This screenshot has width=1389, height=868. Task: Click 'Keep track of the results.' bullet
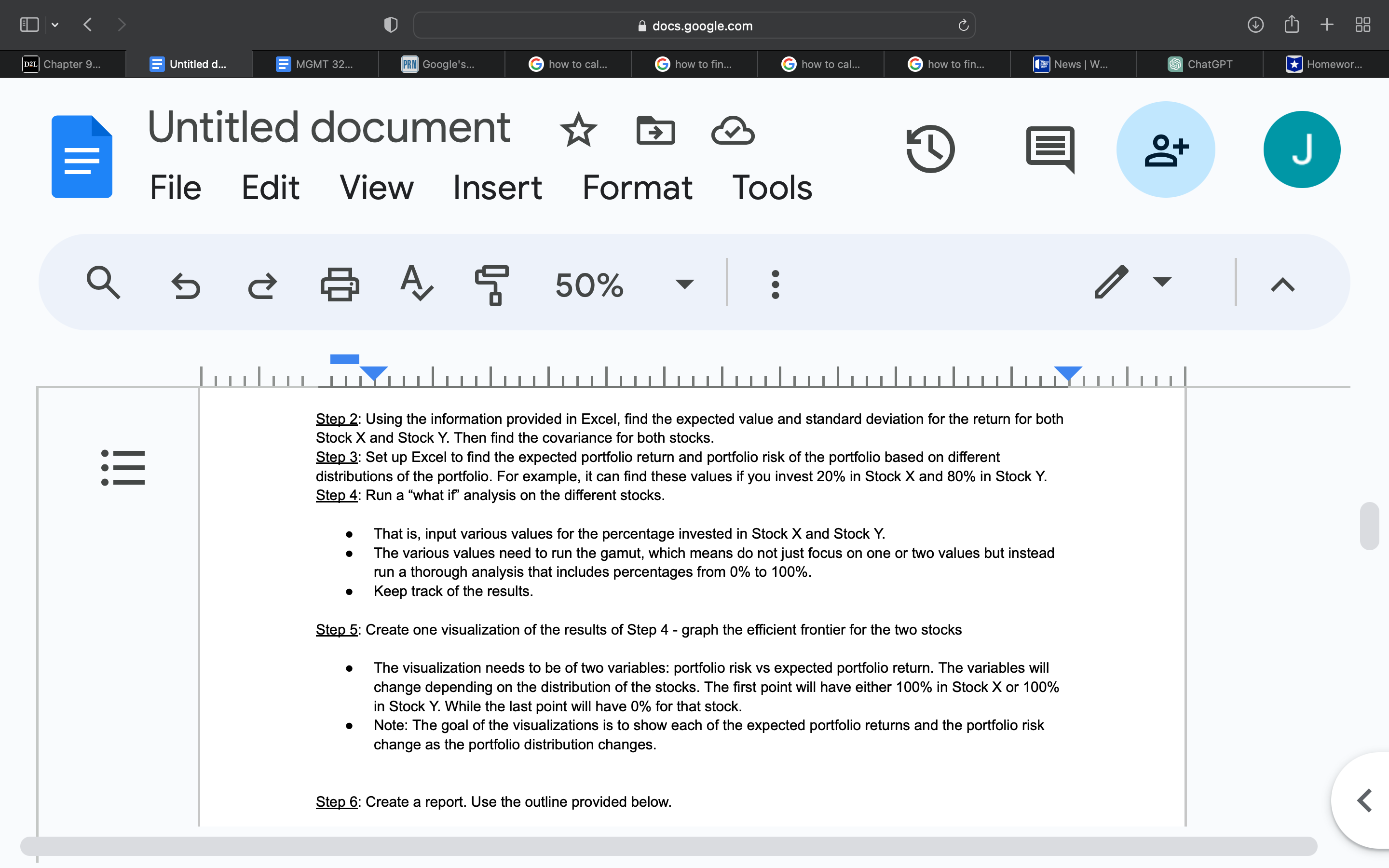[453, 591]
